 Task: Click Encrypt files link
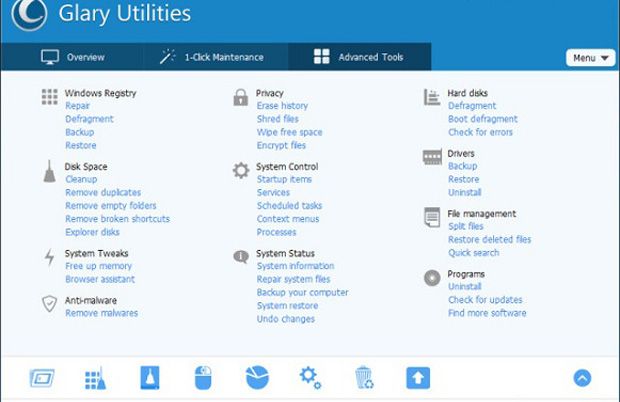click(x=281, y=145)
